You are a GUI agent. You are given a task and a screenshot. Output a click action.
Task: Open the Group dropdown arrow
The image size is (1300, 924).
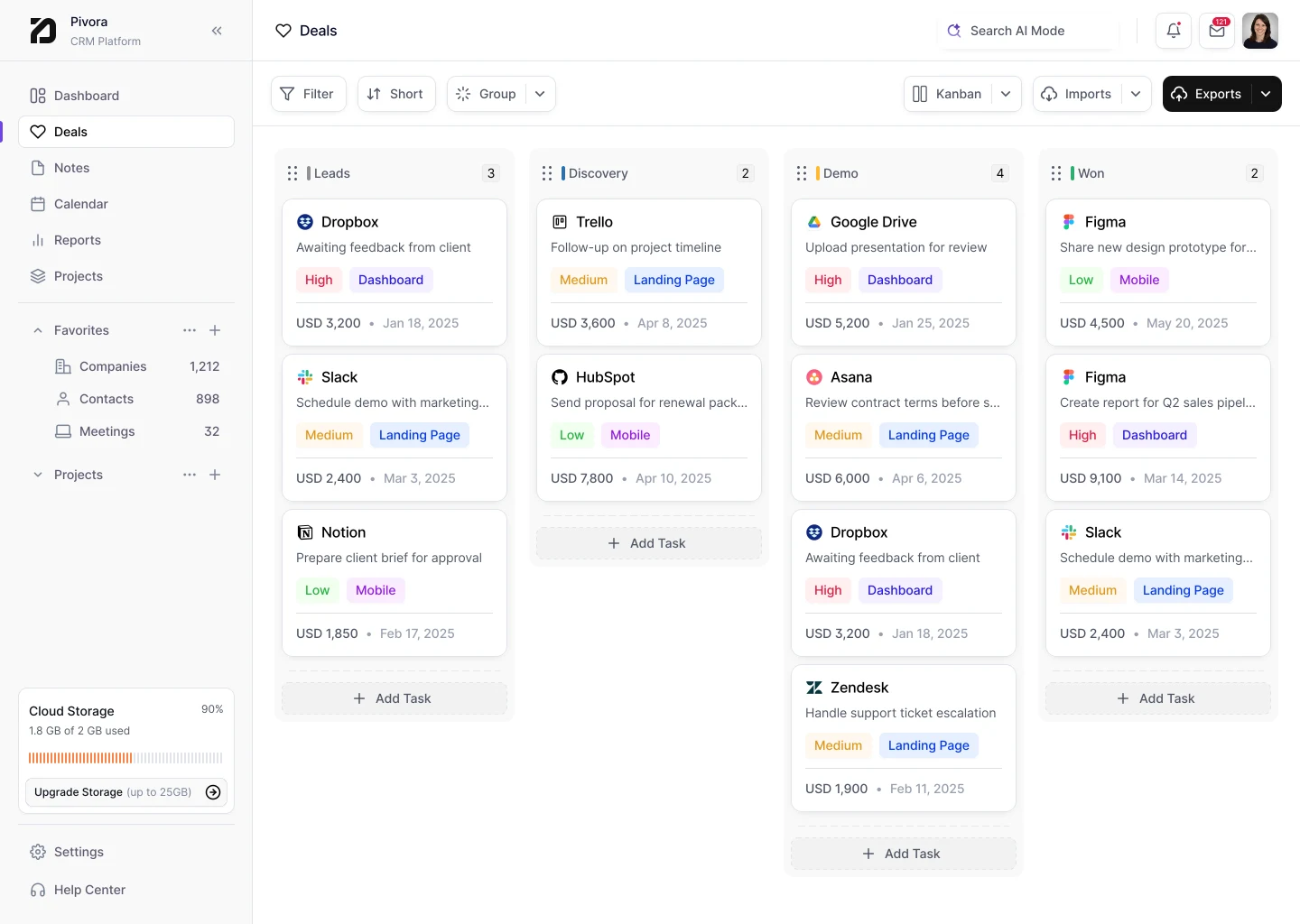[540, 94]
